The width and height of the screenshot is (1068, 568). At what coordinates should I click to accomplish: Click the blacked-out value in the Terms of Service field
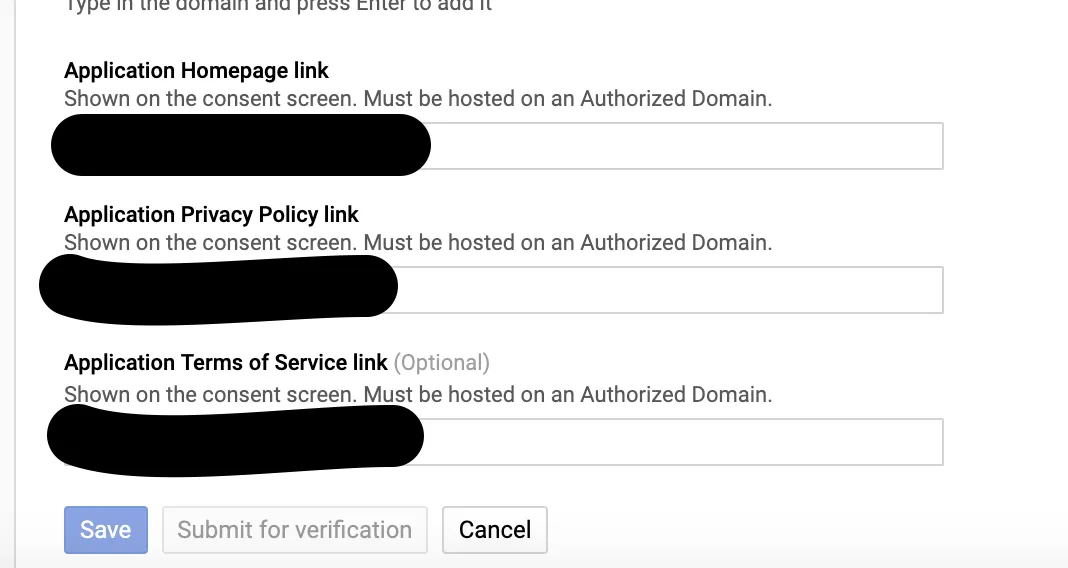click(236, 439)
